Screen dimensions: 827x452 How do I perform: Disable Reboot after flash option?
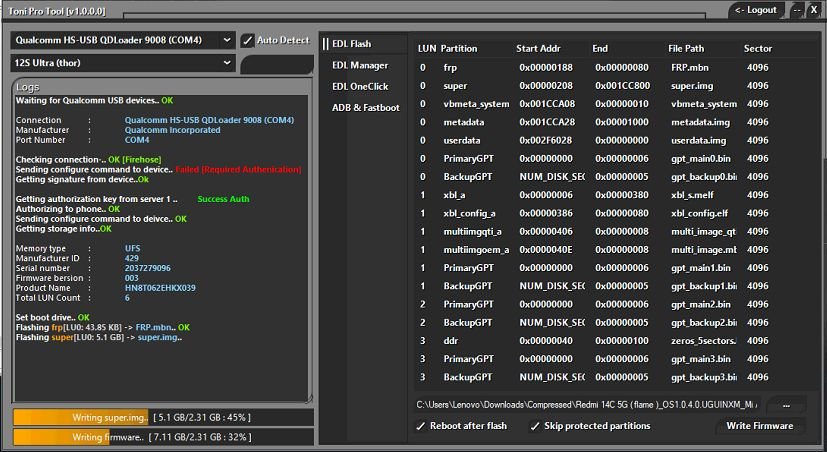click(x=422, y=426)
